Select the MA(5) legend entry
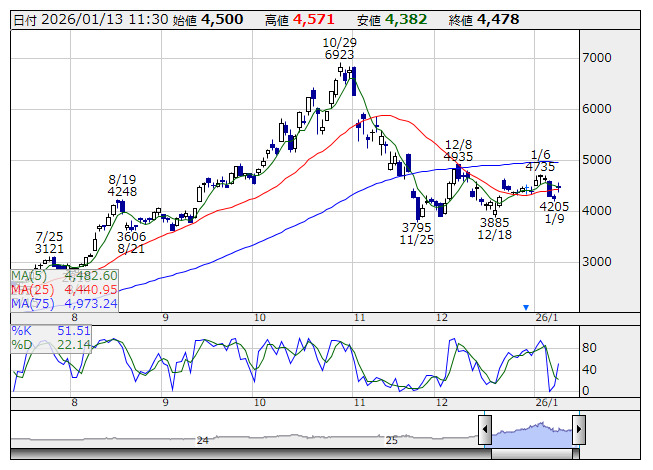 coord(64,276)
